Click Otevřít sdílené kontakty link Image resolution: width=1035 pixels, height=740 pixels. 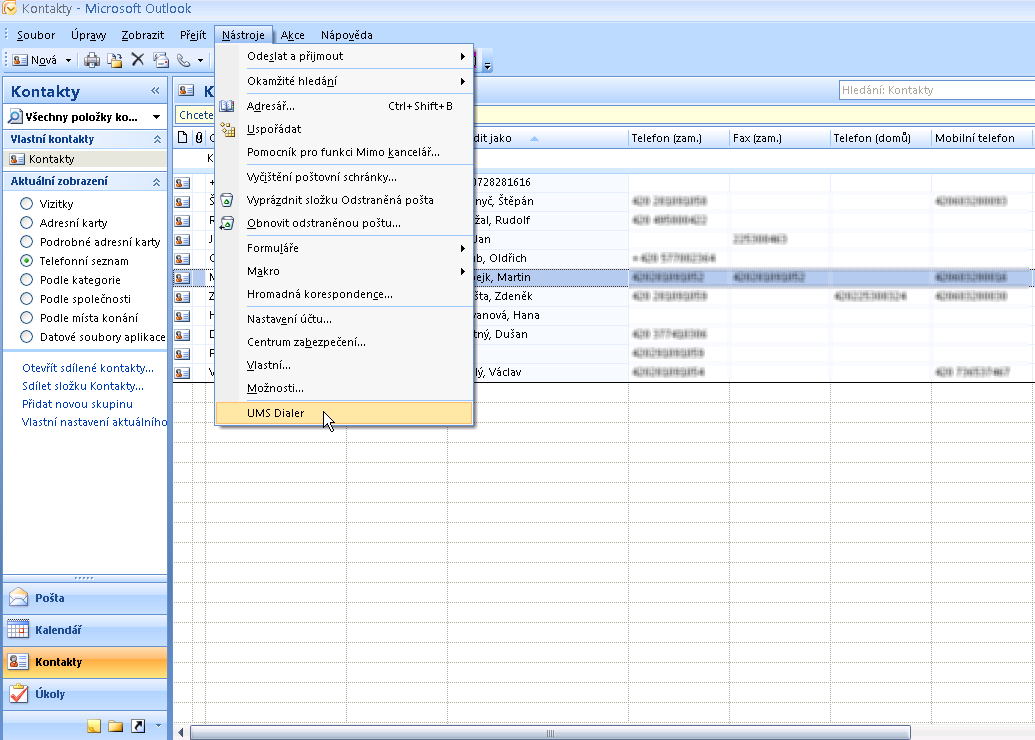tap(88, 368)
